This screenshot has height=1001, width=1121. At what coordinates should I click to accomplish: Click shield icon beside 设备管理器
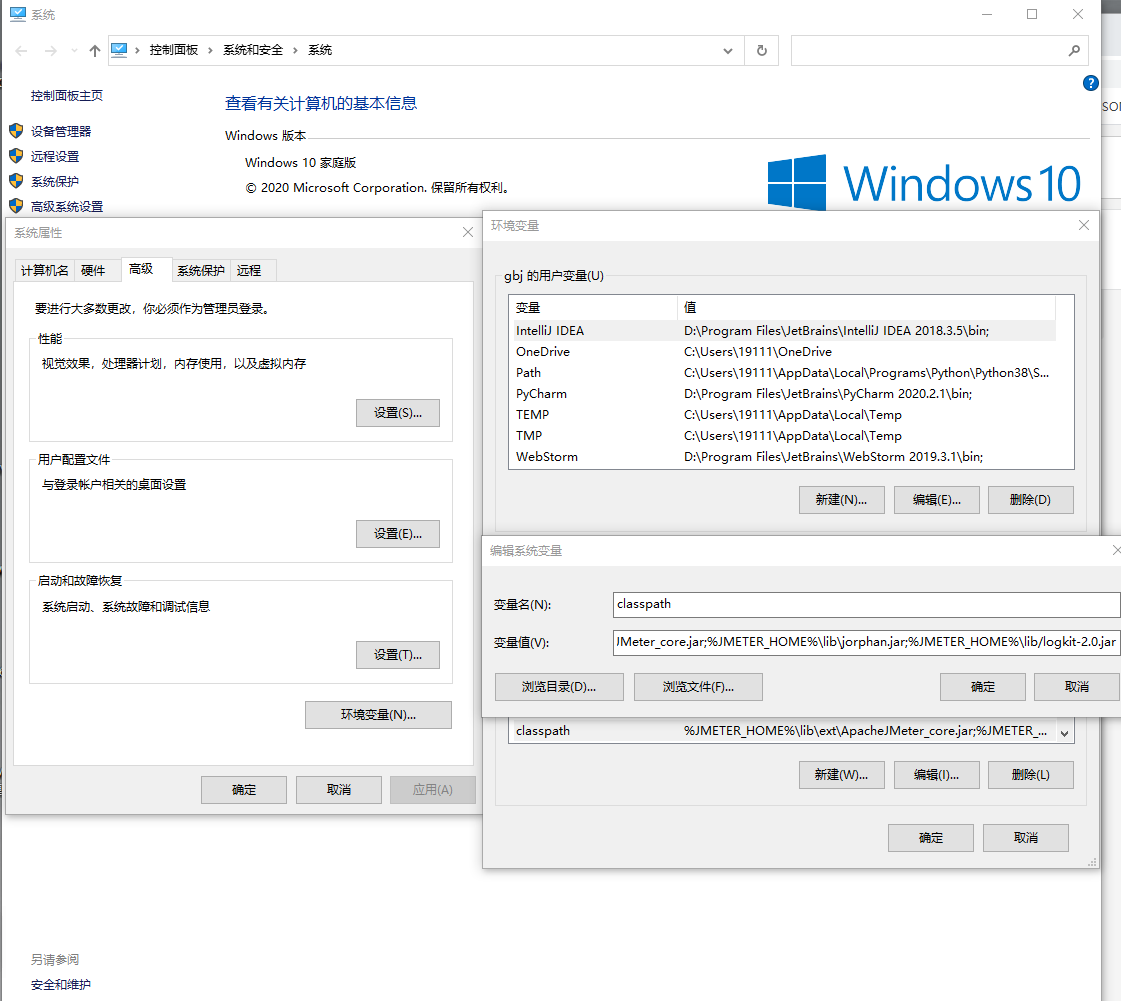[16, 131]
